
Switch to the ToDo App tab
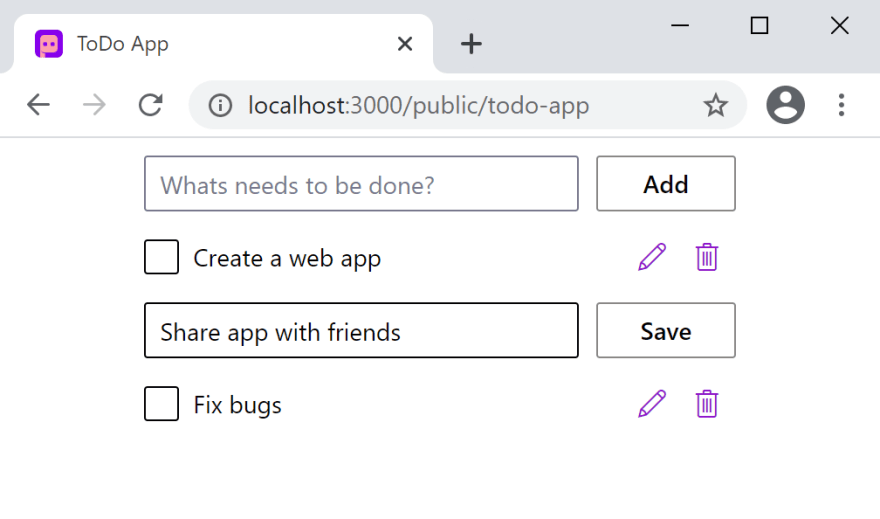(x=200, y=44)
